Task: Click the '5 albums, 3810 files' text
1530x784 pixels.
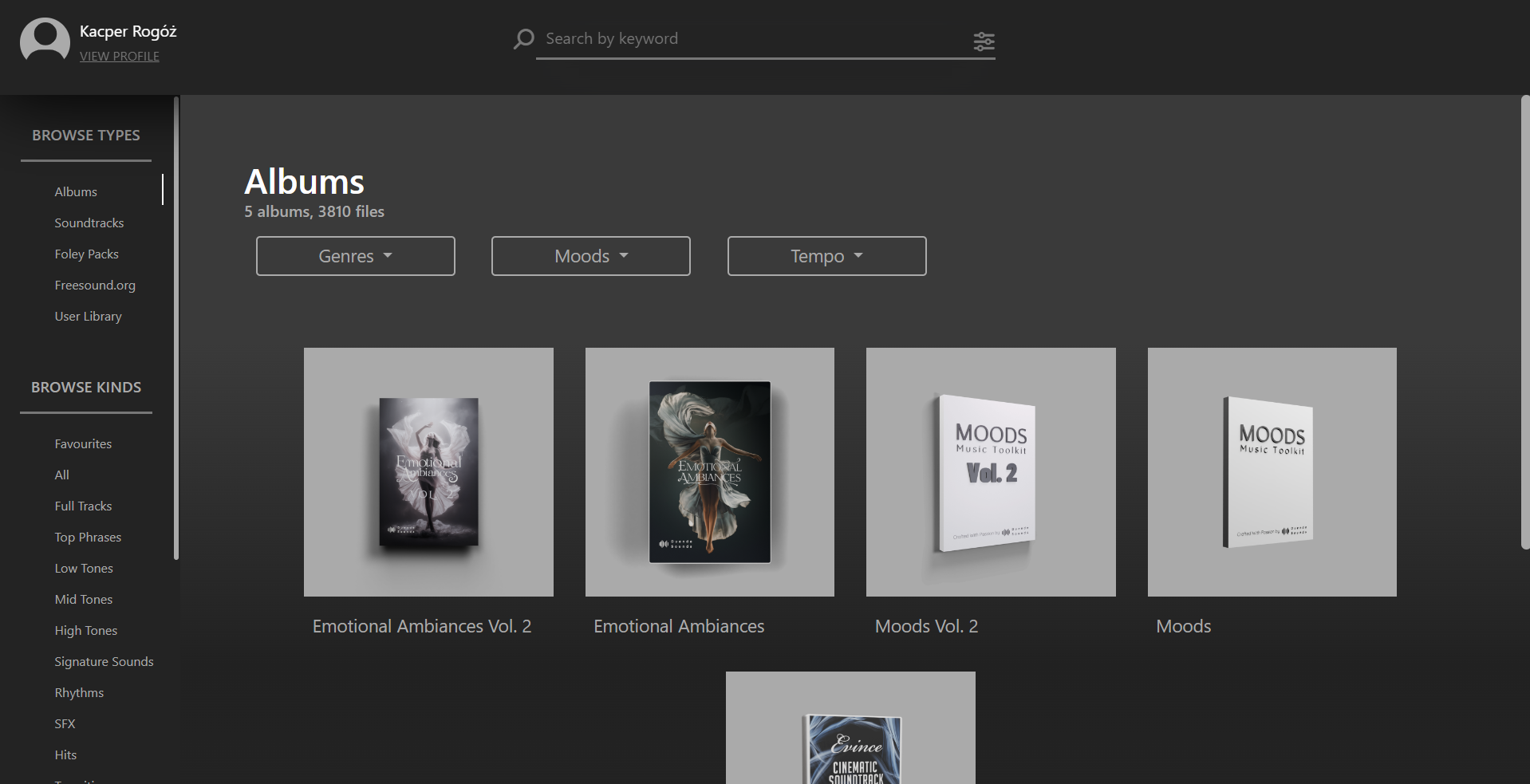Action: [x=314, y=212]
